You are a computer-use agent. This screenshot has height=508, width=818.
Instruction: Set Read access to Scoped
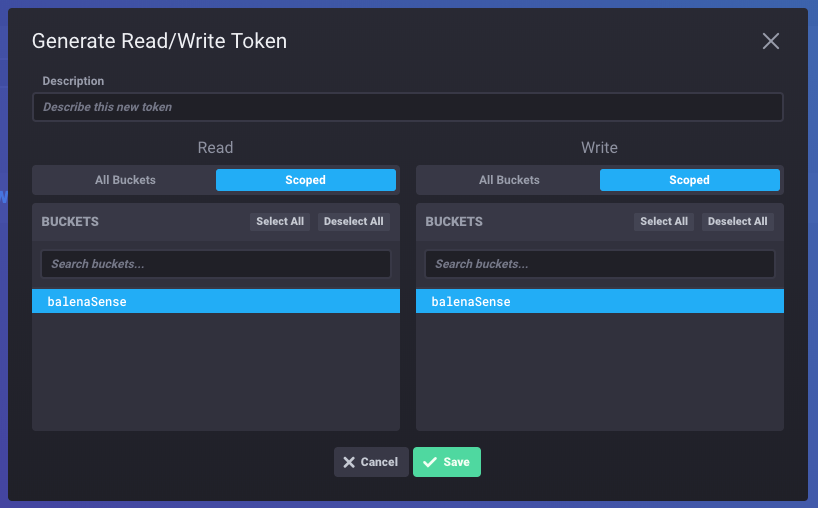(x=305, y=180)
